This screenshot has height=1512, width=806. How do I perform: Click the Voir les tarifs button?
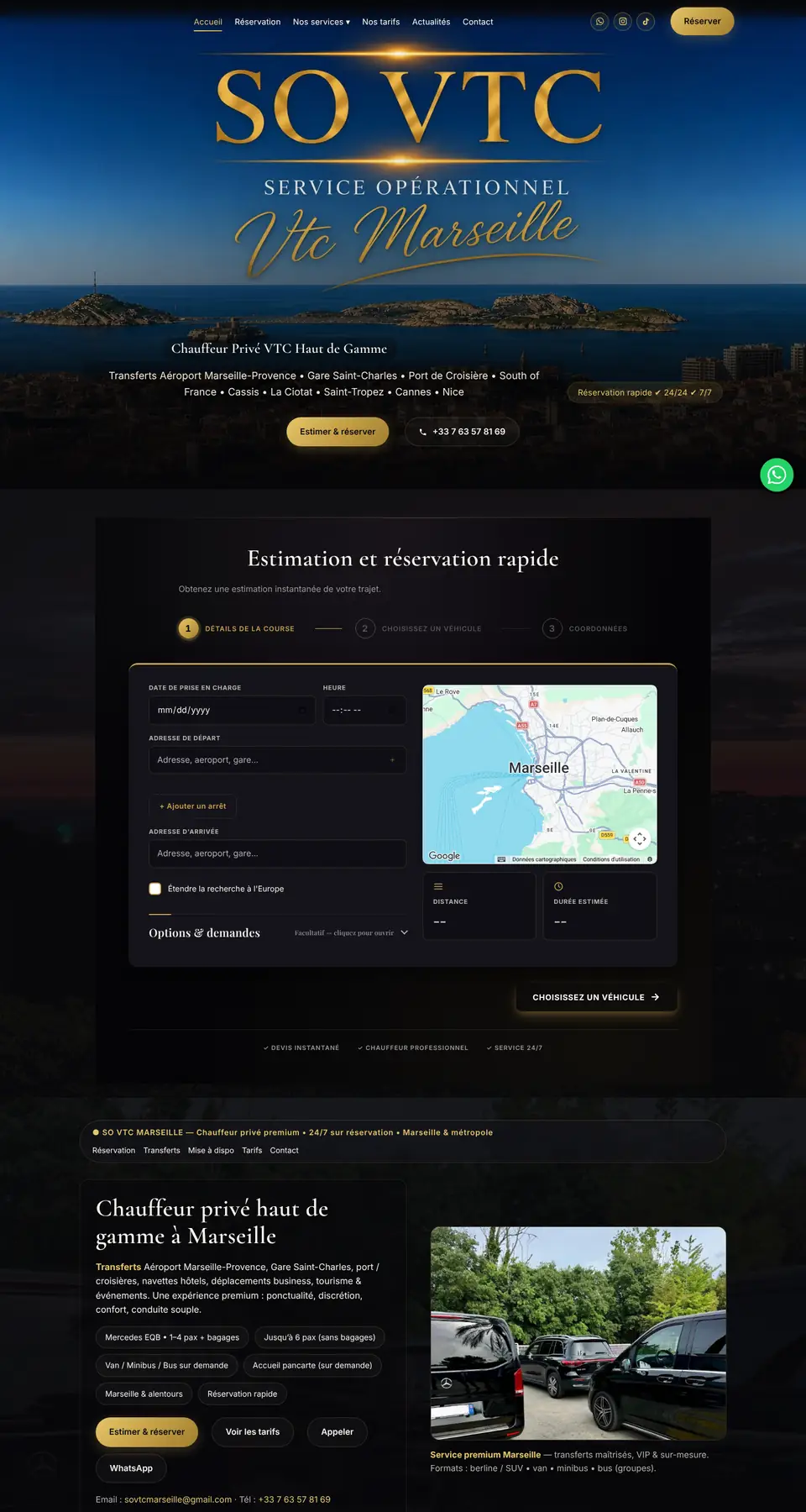click(253, 1432)
